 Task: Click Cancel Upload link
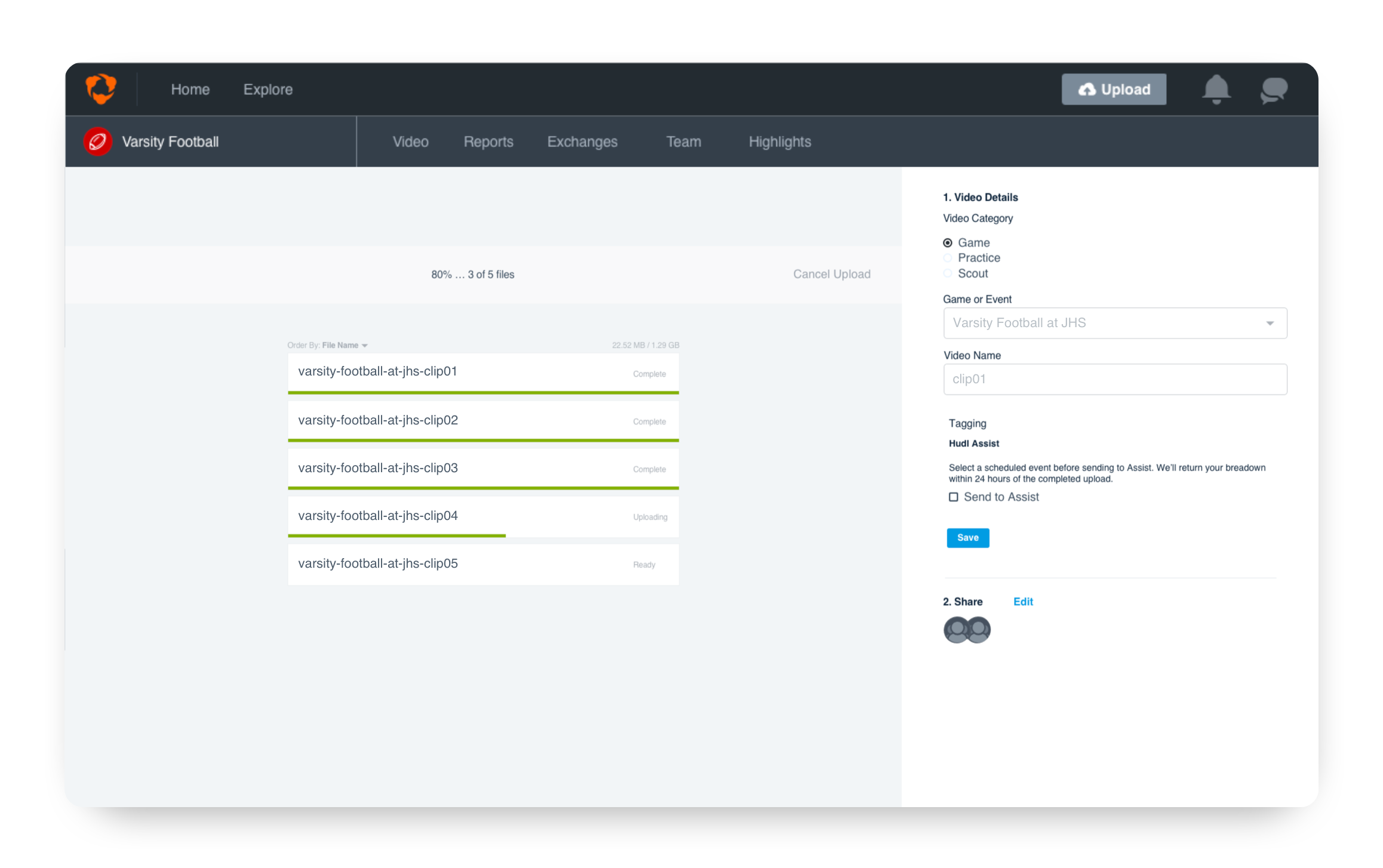(x=831, y=274)
